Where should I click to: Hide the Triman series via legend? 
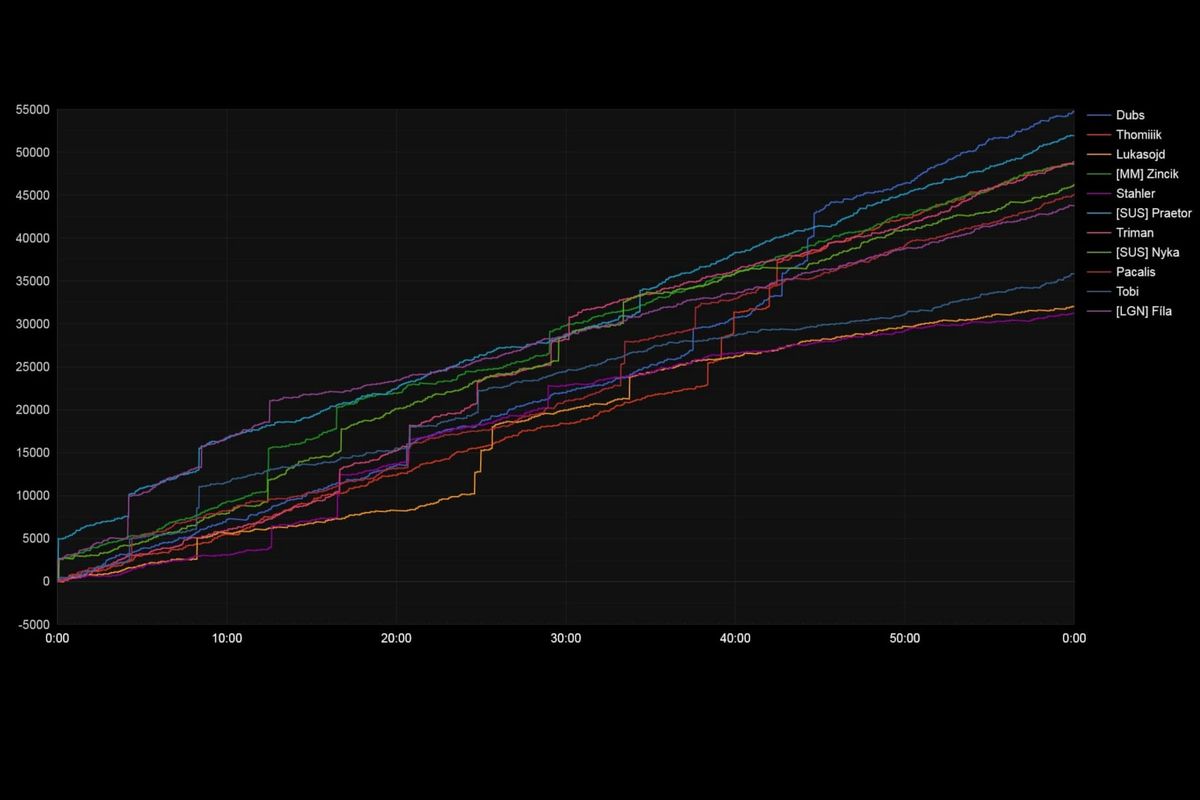point(1120,233)
